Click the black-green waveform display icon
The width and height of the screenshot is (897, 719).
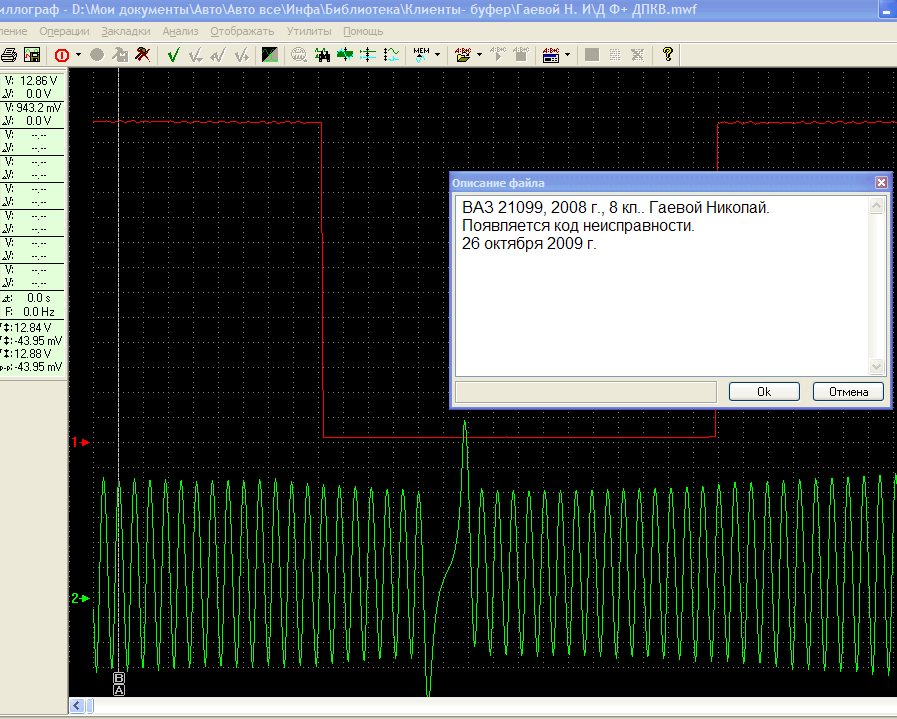point(269,55)
